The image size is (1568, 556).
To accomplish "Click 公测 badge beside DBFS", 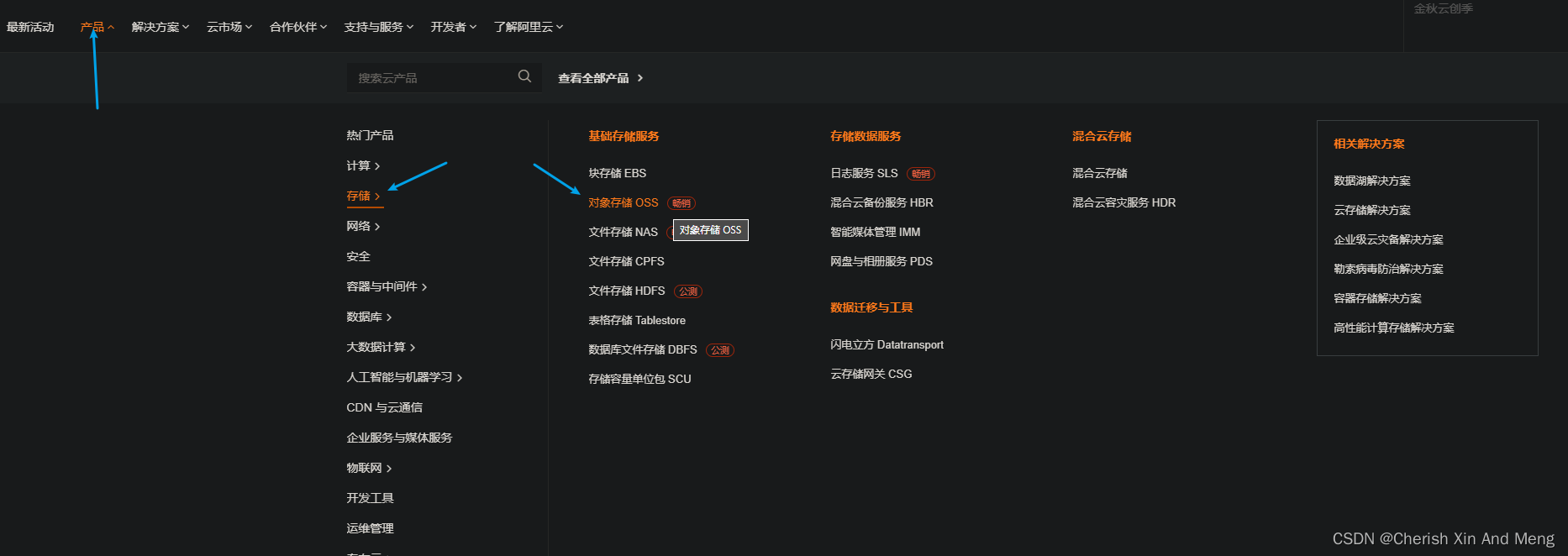I will pos(720,350).
